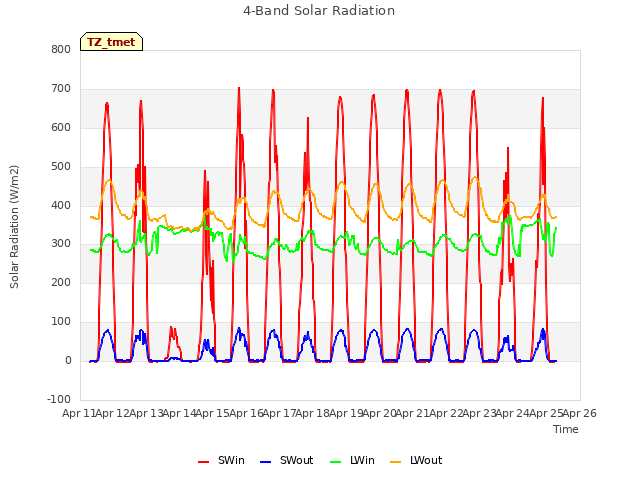This screenshot has height=480, width=640.
Task: Click the Apr 21 x-axis label
Action: [412, 413]
